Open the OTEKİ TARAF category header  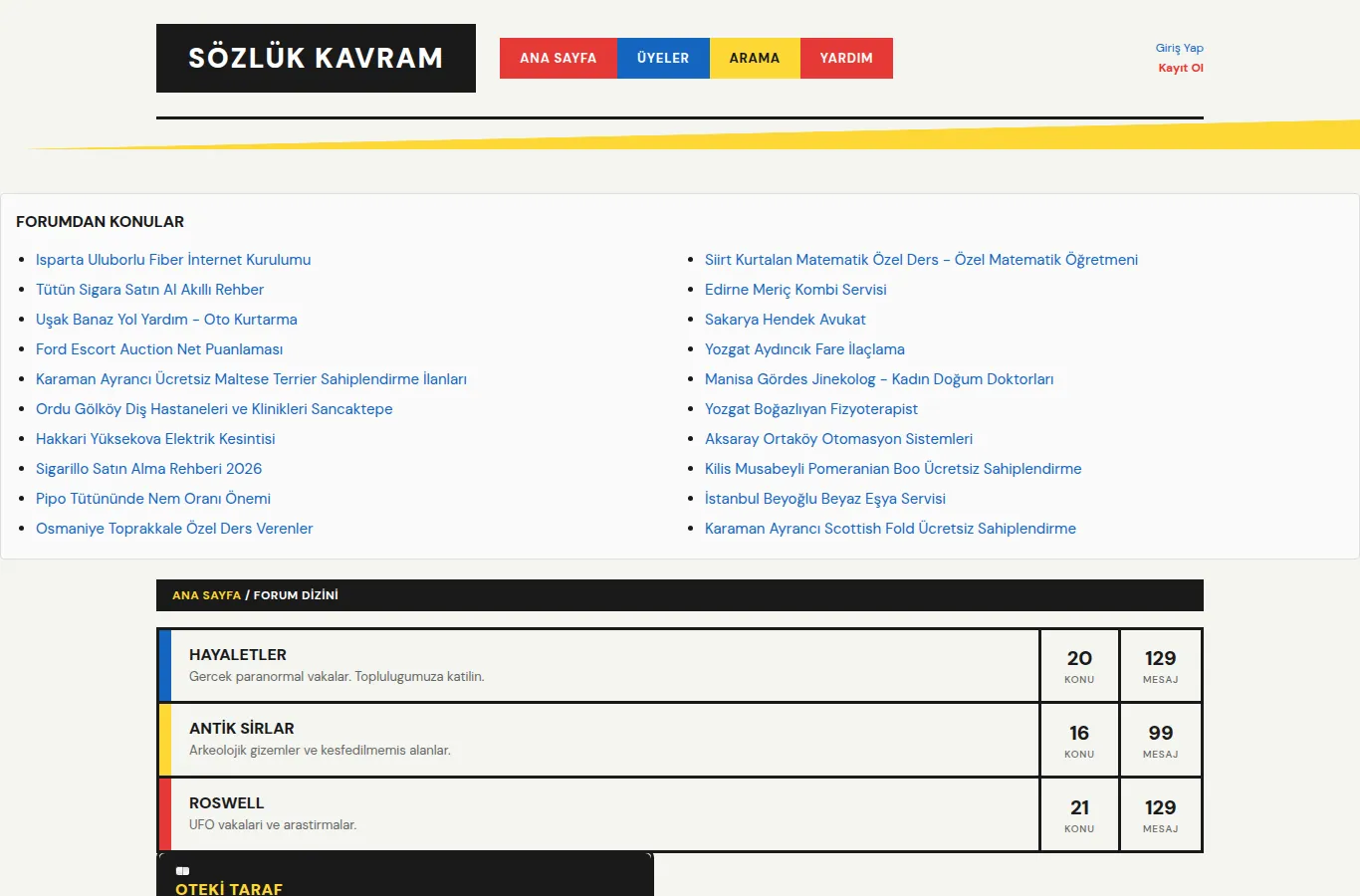[229, 888]
